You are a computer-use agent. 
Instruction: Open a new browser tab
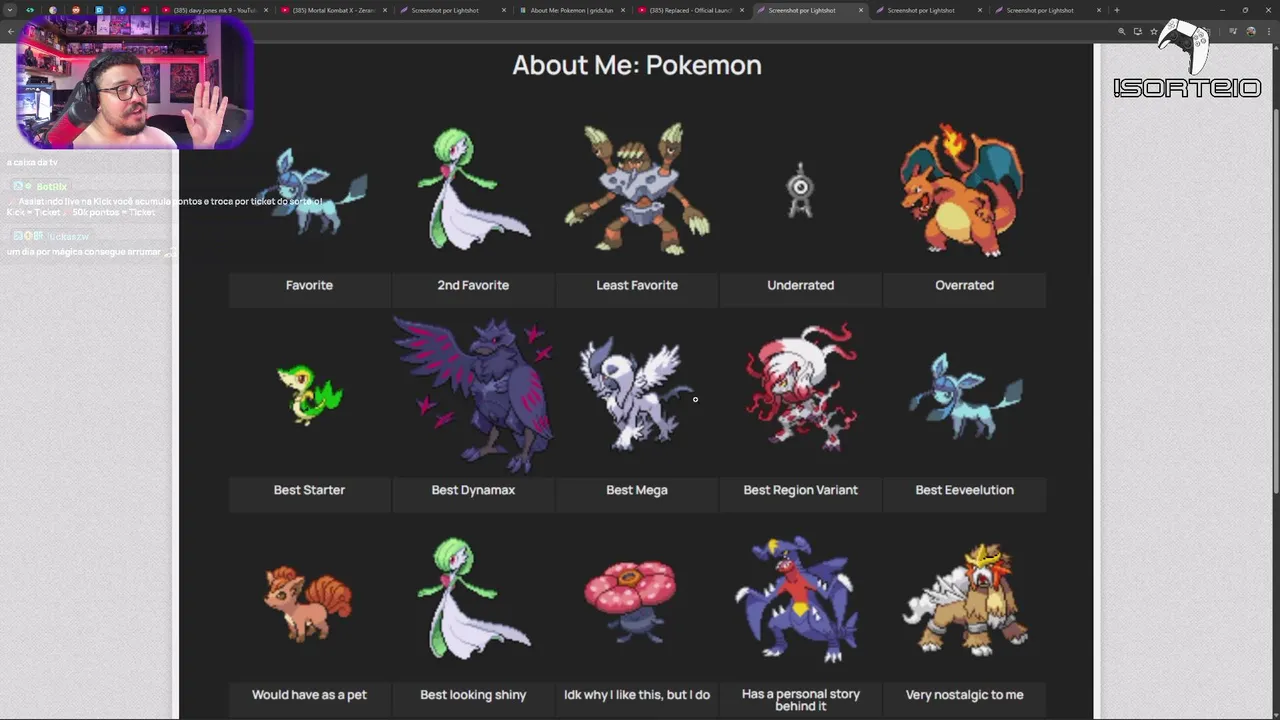pyautogui.click(x=1117, y=10)
